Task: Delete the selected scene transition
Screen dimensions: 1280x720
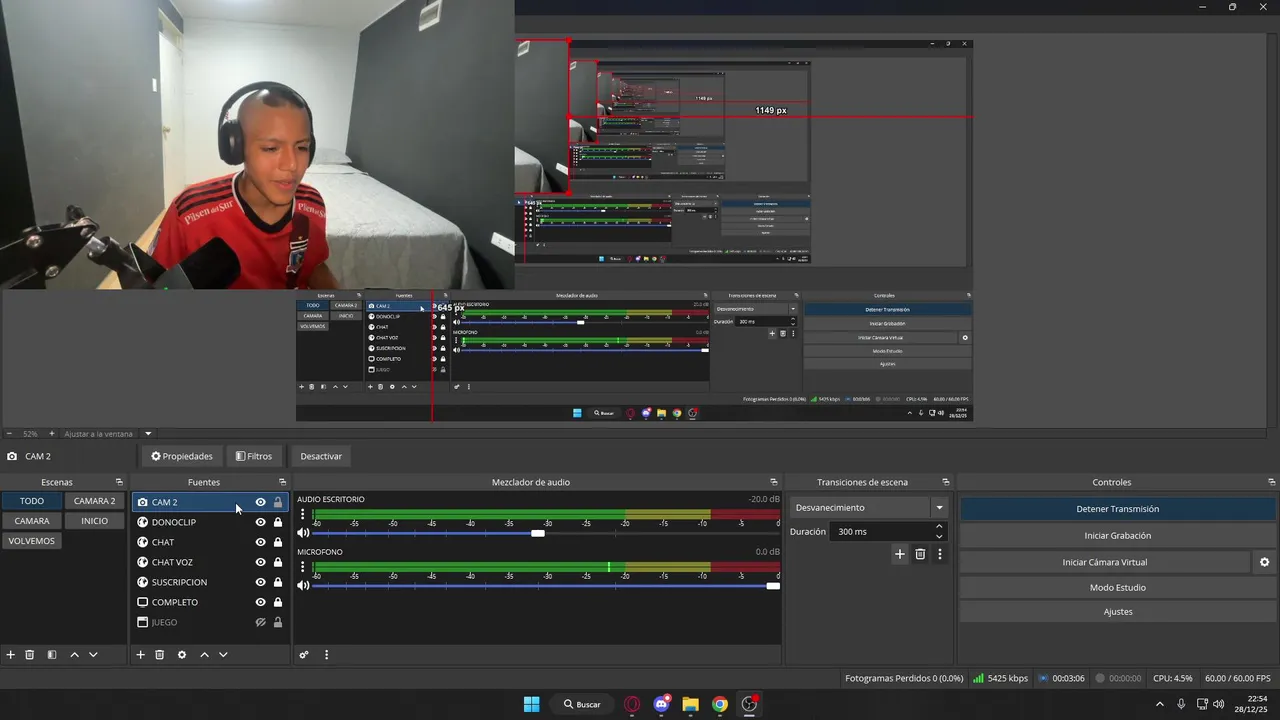Action: (x=920, y=554)
